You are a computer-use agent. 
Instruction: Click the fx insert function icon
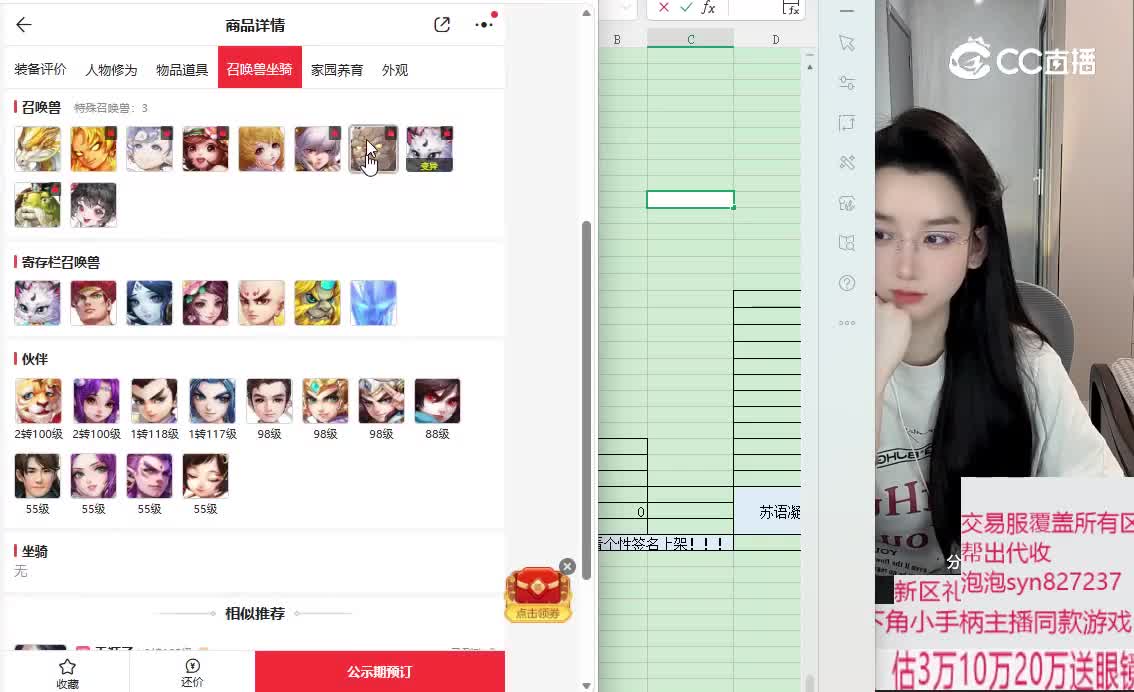point(708,7)
